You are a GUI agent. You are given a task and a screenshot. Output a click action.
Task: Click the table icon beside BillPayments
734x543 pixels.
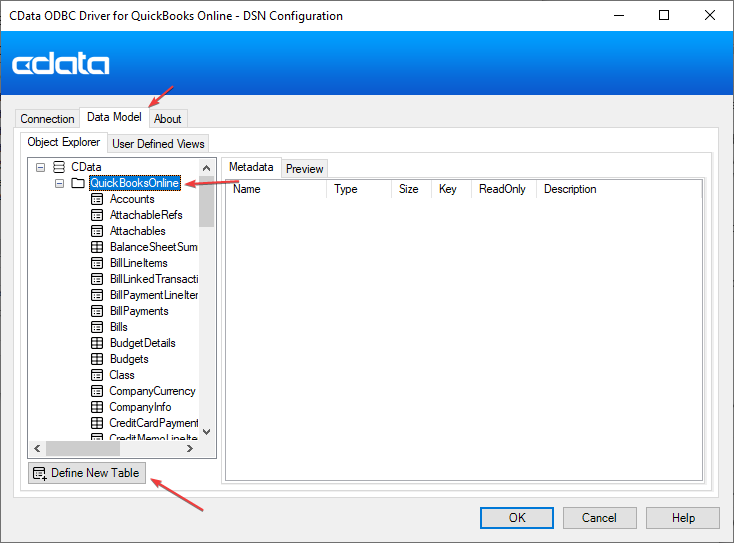97,311
